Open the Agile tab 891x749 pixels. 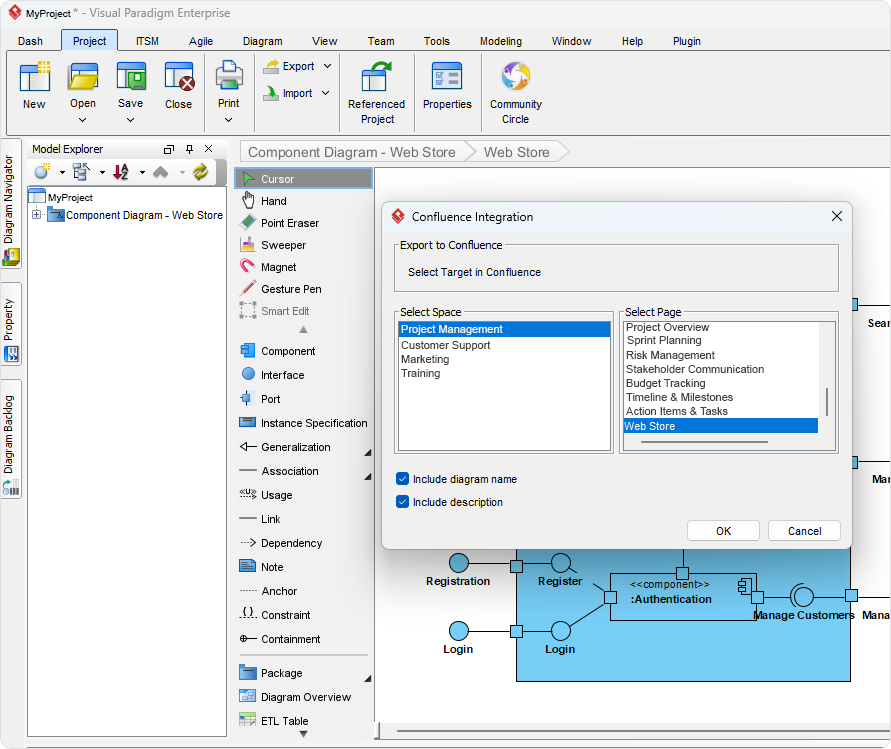pyautogui.click(x=201, y=41)
